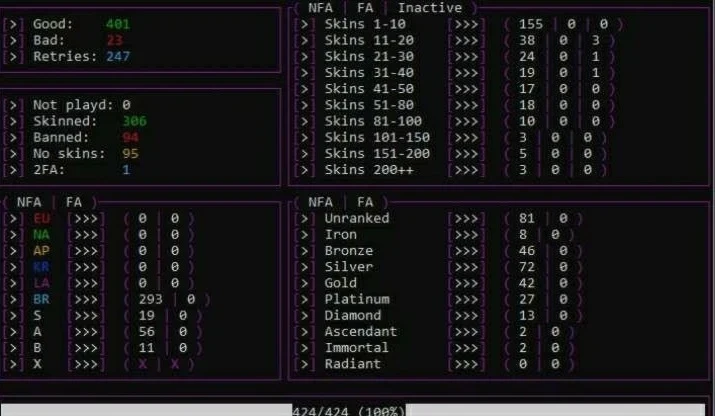Click the FA header above the region list
Image resolution: width=715 pixels, height=416 pixels.
[75, 201]
